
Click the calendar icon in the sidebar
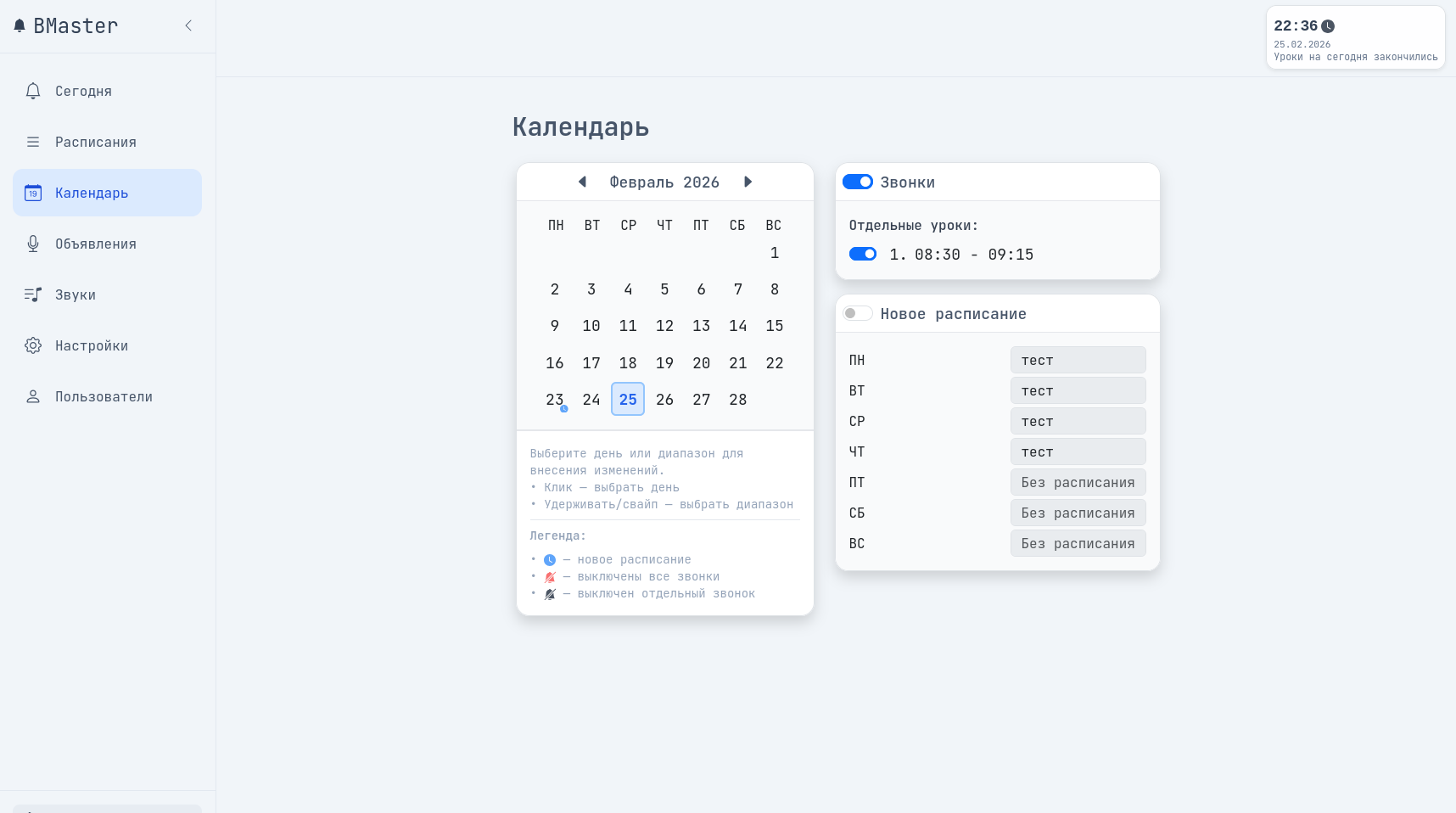33,193
